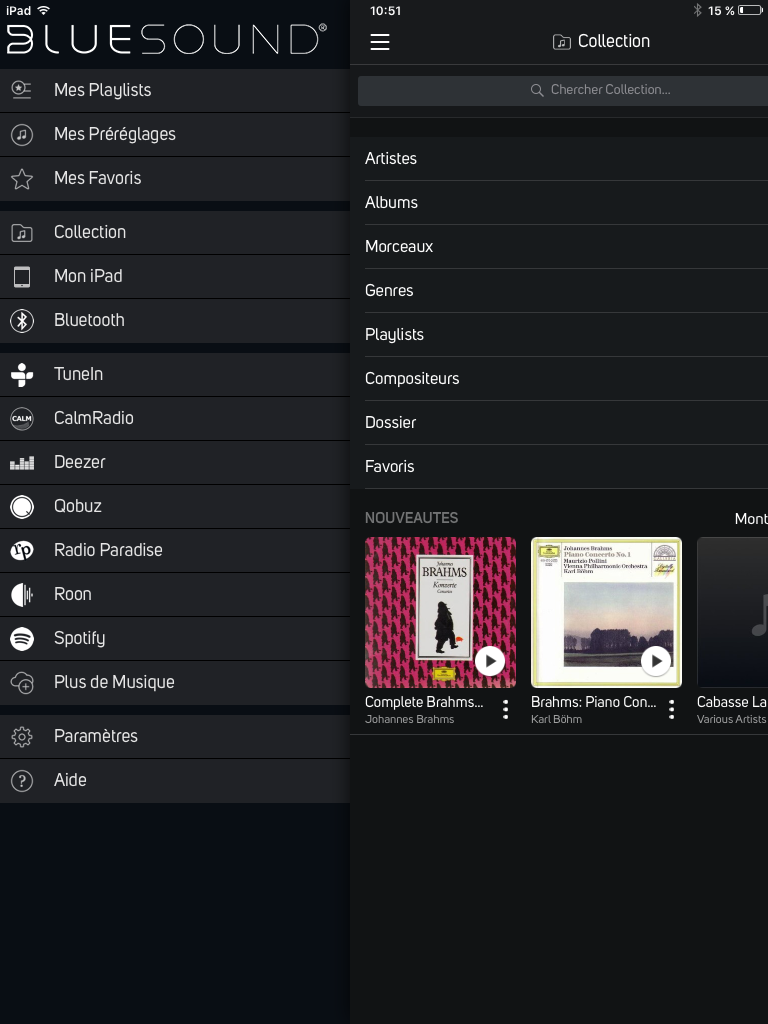Tap the Radio Paradise logo icon
768x1024 pixels.
click(22, 551)
